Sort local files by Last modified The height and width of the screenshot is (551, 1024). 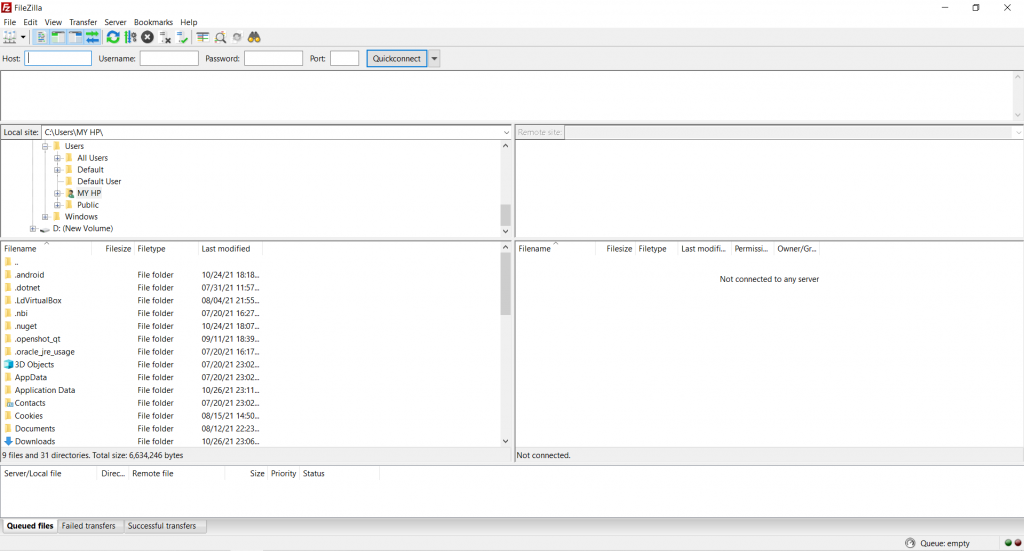pyautogui.click(x=230, y=249)
